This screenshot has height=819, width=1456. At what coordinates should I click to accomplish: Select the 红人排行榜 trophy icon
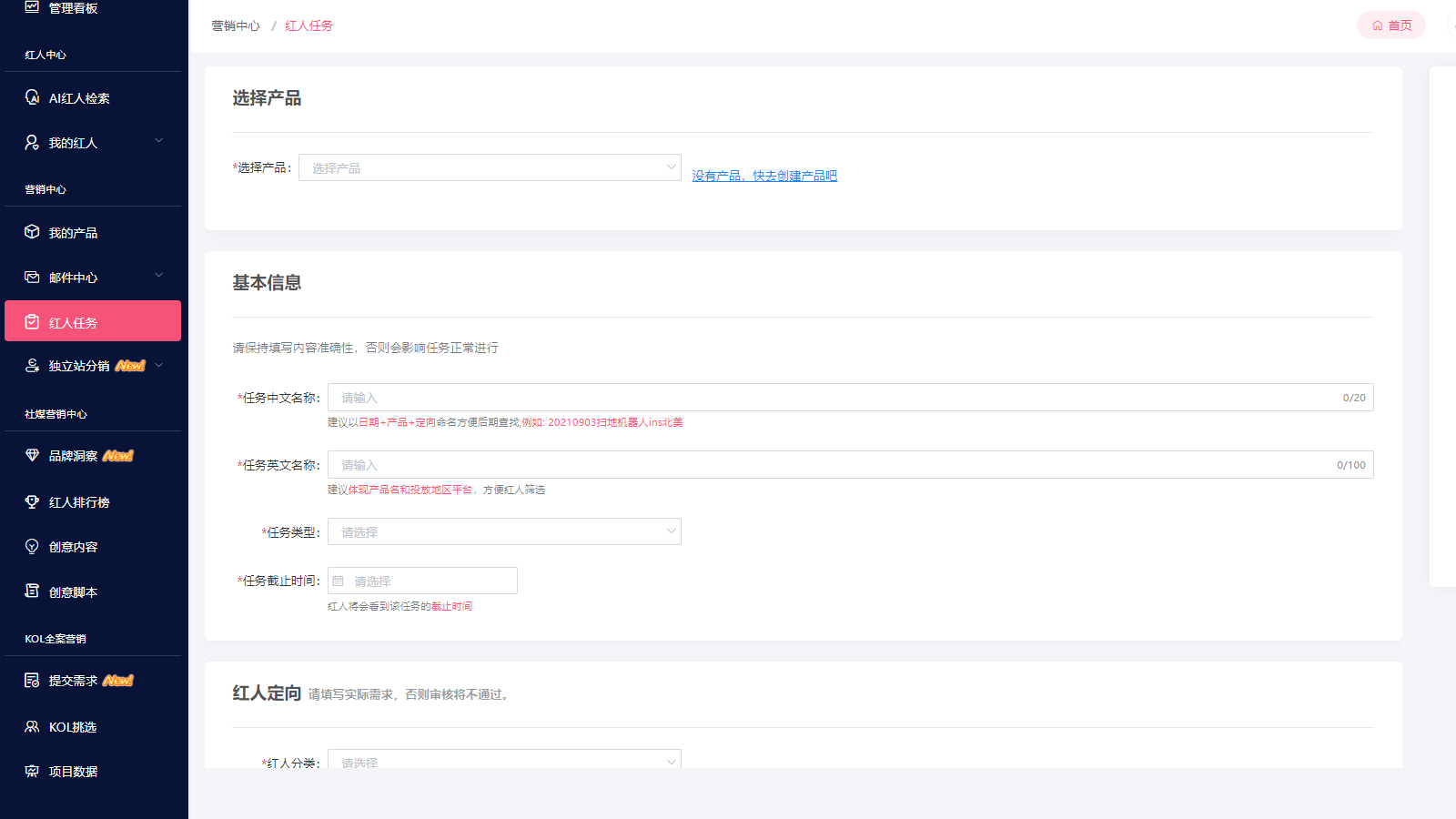32,500
